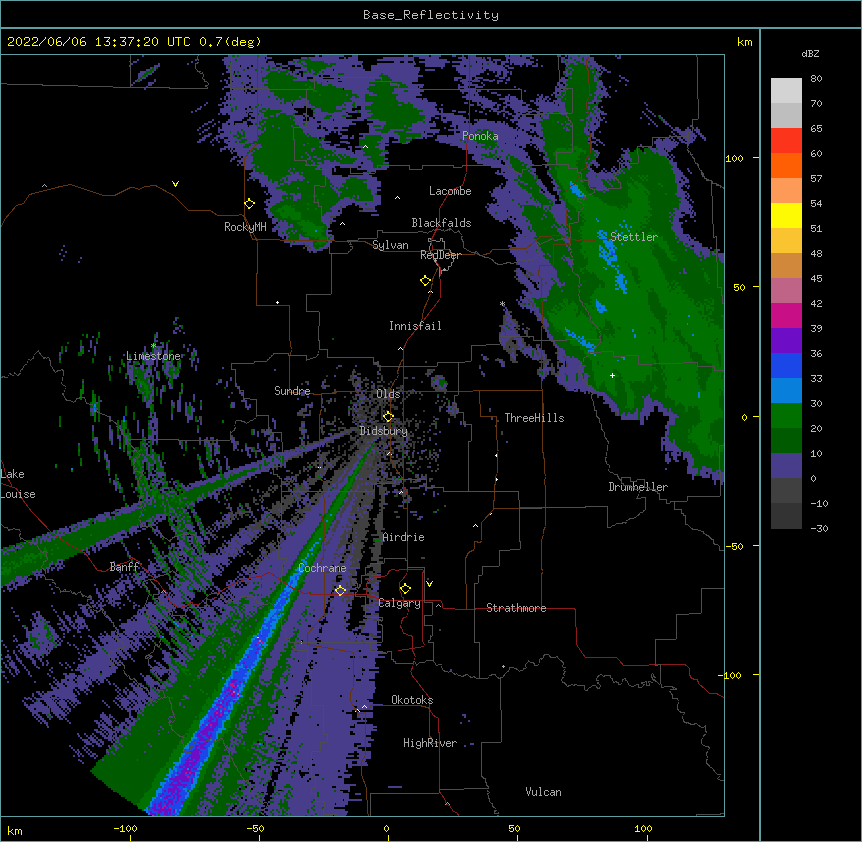Click the Ponoka city label
The image size is (862, 842).
point(480,136)
